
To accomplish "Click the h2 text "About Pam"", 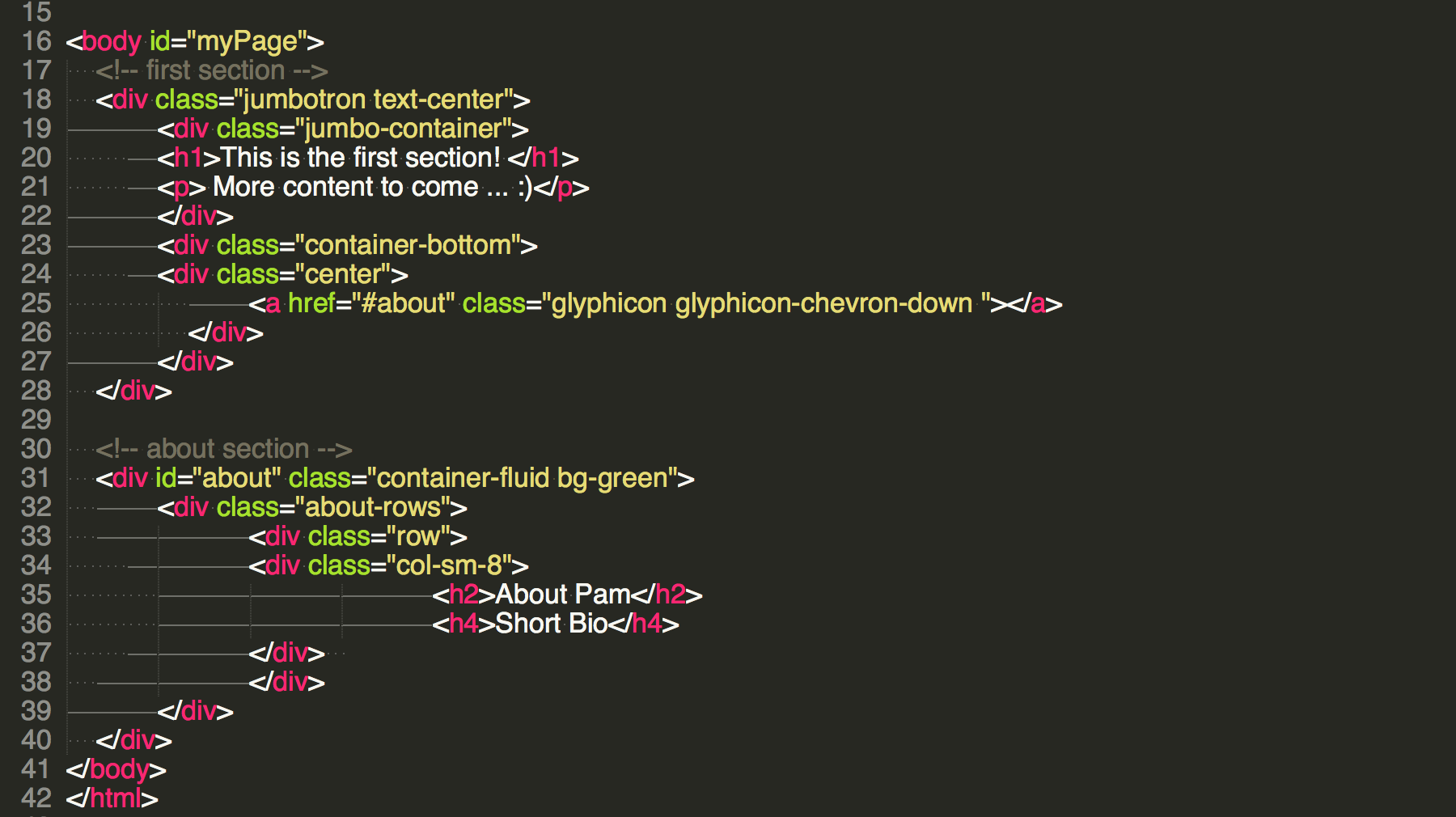I will tap(562, 595).
